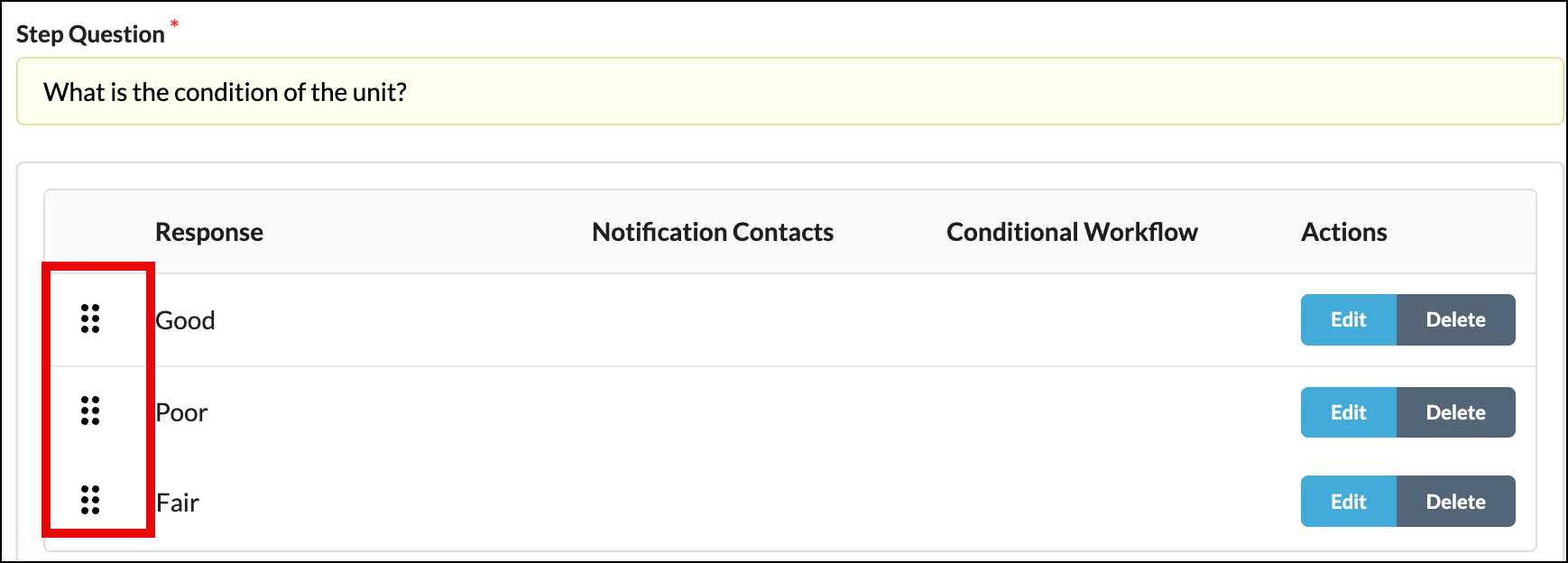Click the Step Question label
This screenshot has width=1568, height=563.
pyautogui.click(x=90, y=35)
